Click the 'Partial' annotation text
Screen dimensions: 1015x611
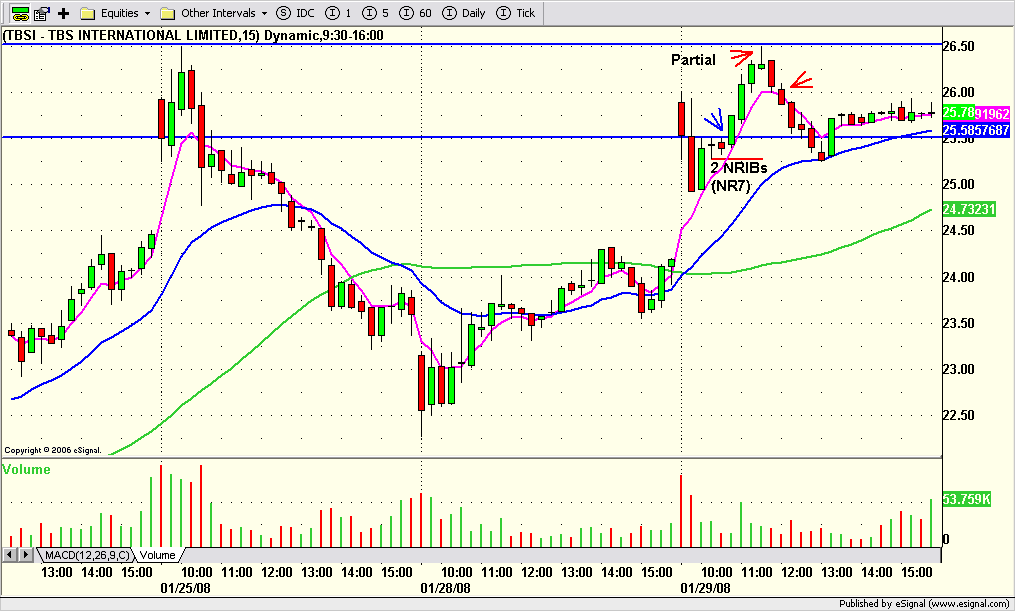pos(693,60)
